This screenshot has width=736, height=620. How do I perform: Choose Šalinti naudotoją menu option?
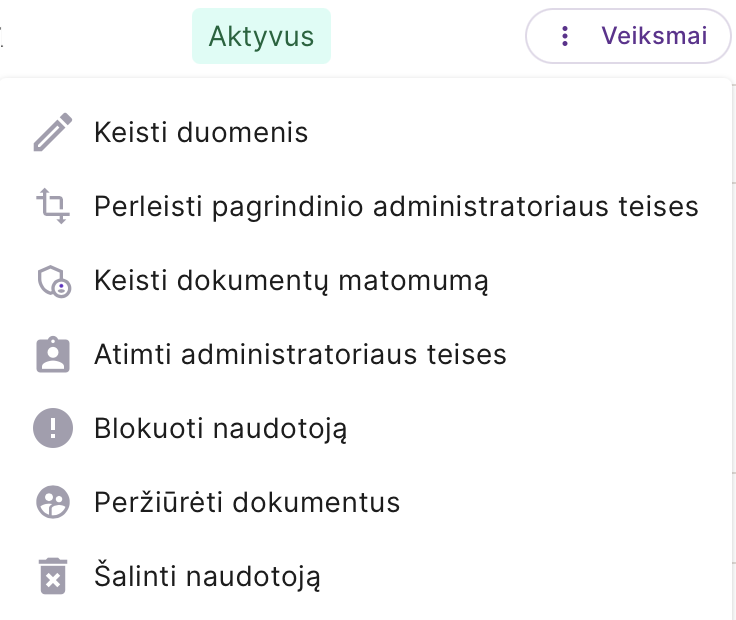coord(366,576)
